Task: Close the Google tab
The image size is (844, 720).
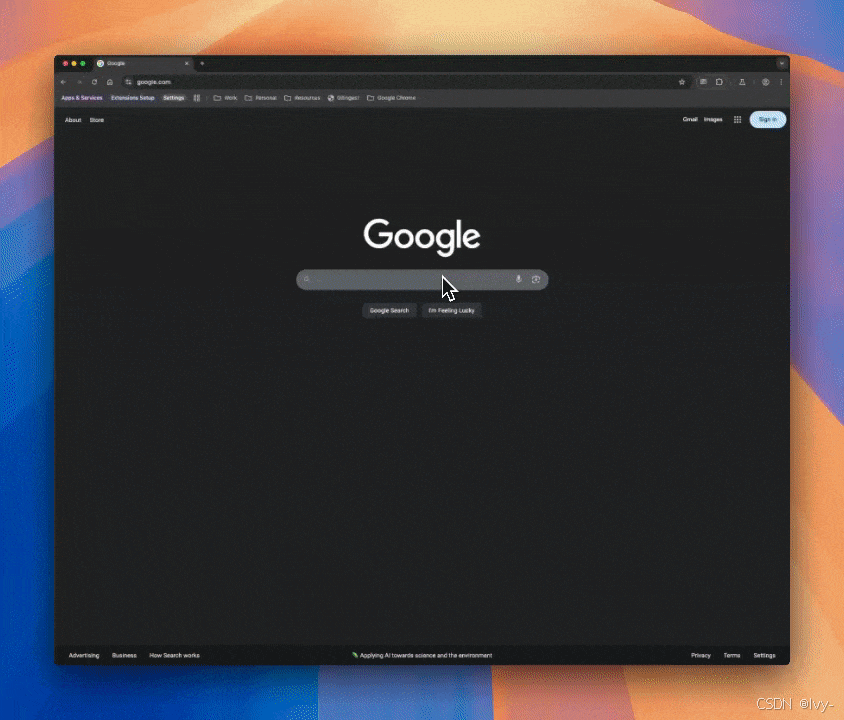Action: click(x=187, y=63)
